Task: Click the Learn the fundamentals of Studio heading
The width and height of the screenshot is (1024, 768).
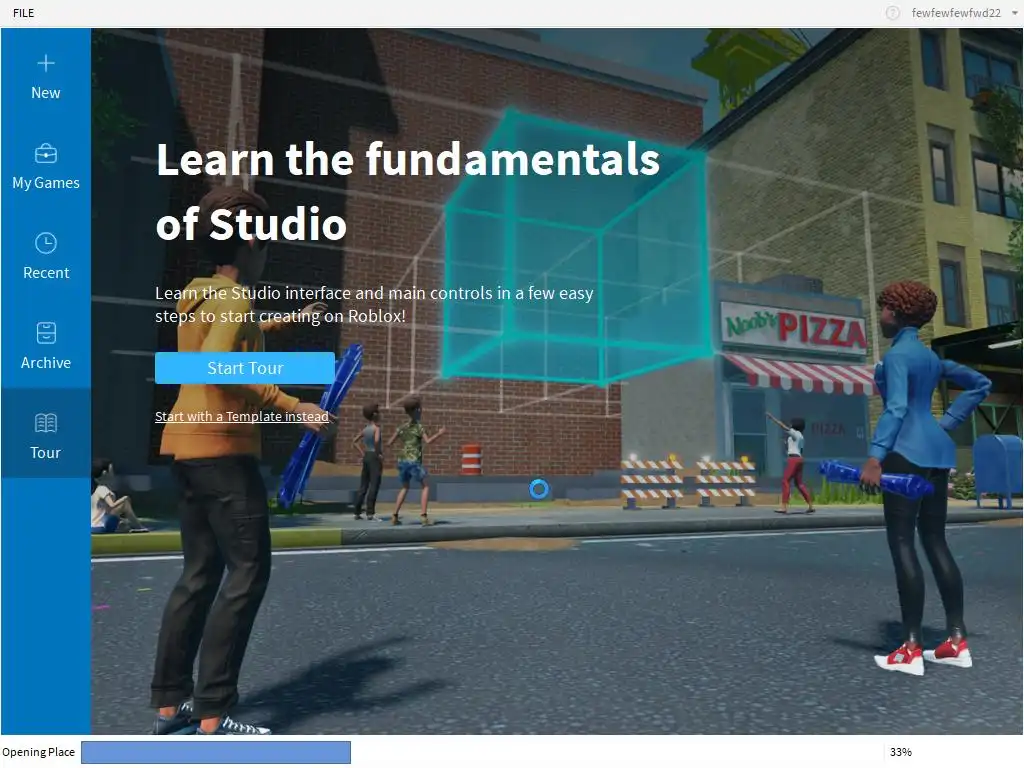Action: (x=408, y=191)
